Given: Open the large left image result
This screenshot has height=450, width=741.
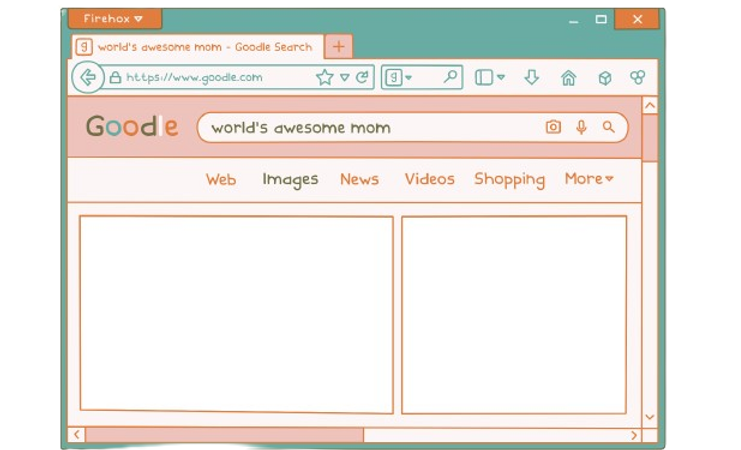Looking at the screenshot, I should 236,314.
